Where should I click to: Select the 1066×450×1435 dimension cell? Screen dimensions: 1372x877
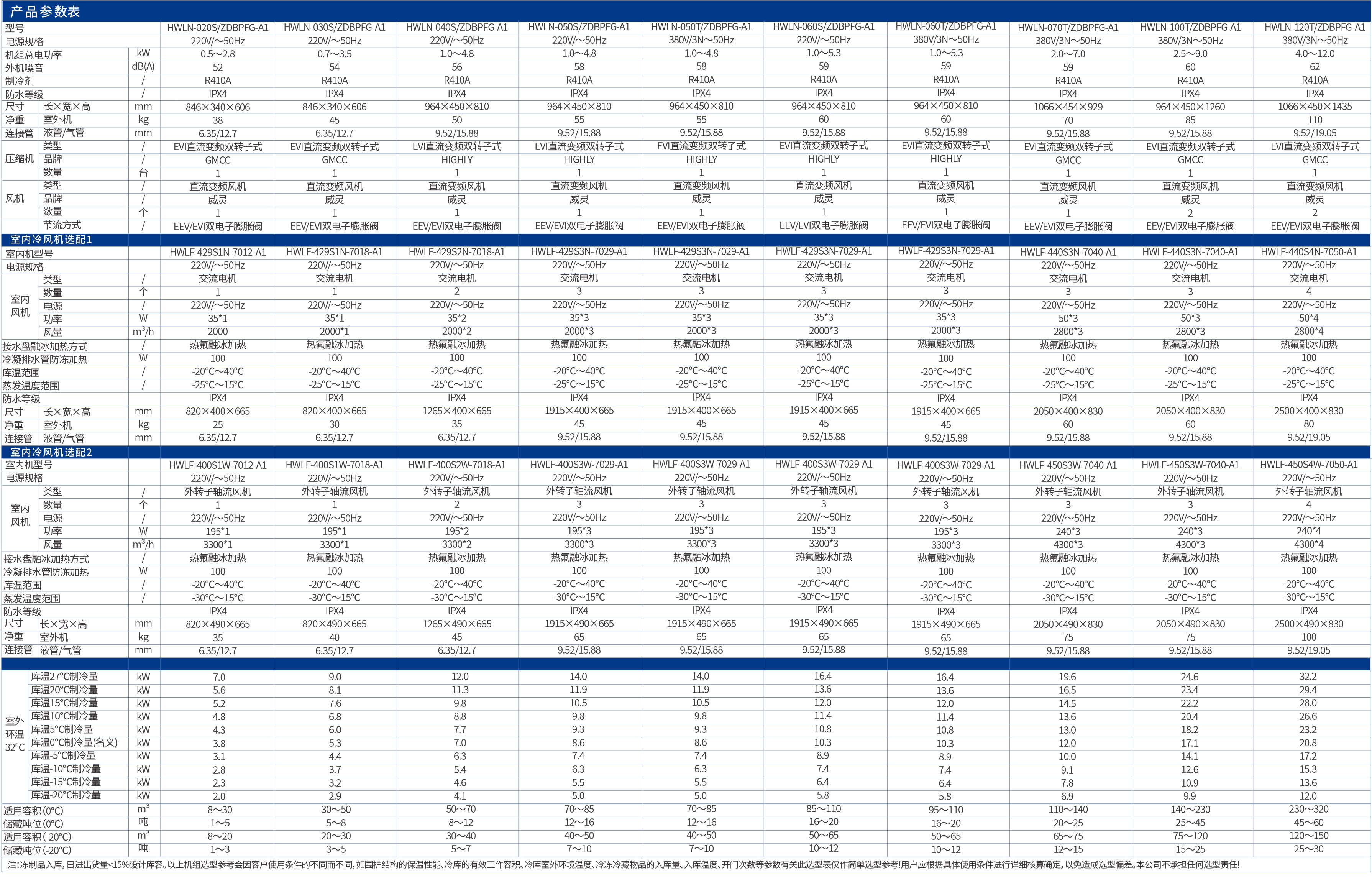(x=1315, y=107)
